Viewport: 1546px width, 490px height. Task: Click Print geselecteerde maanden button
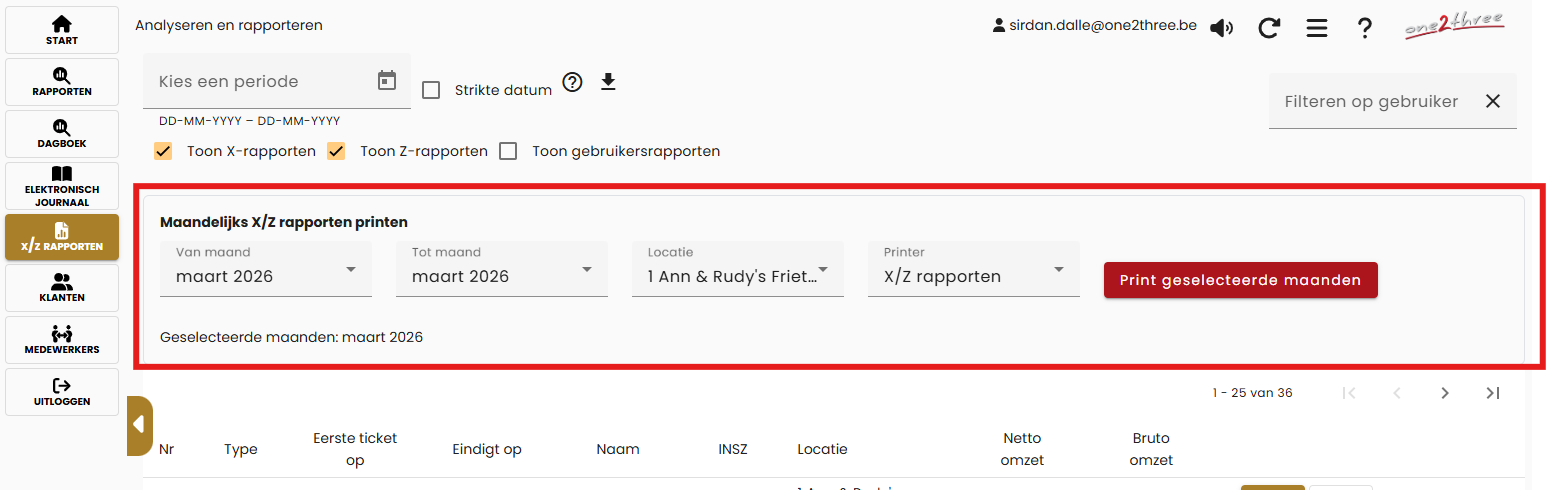pyautogui.click(x=1240, y=280)
